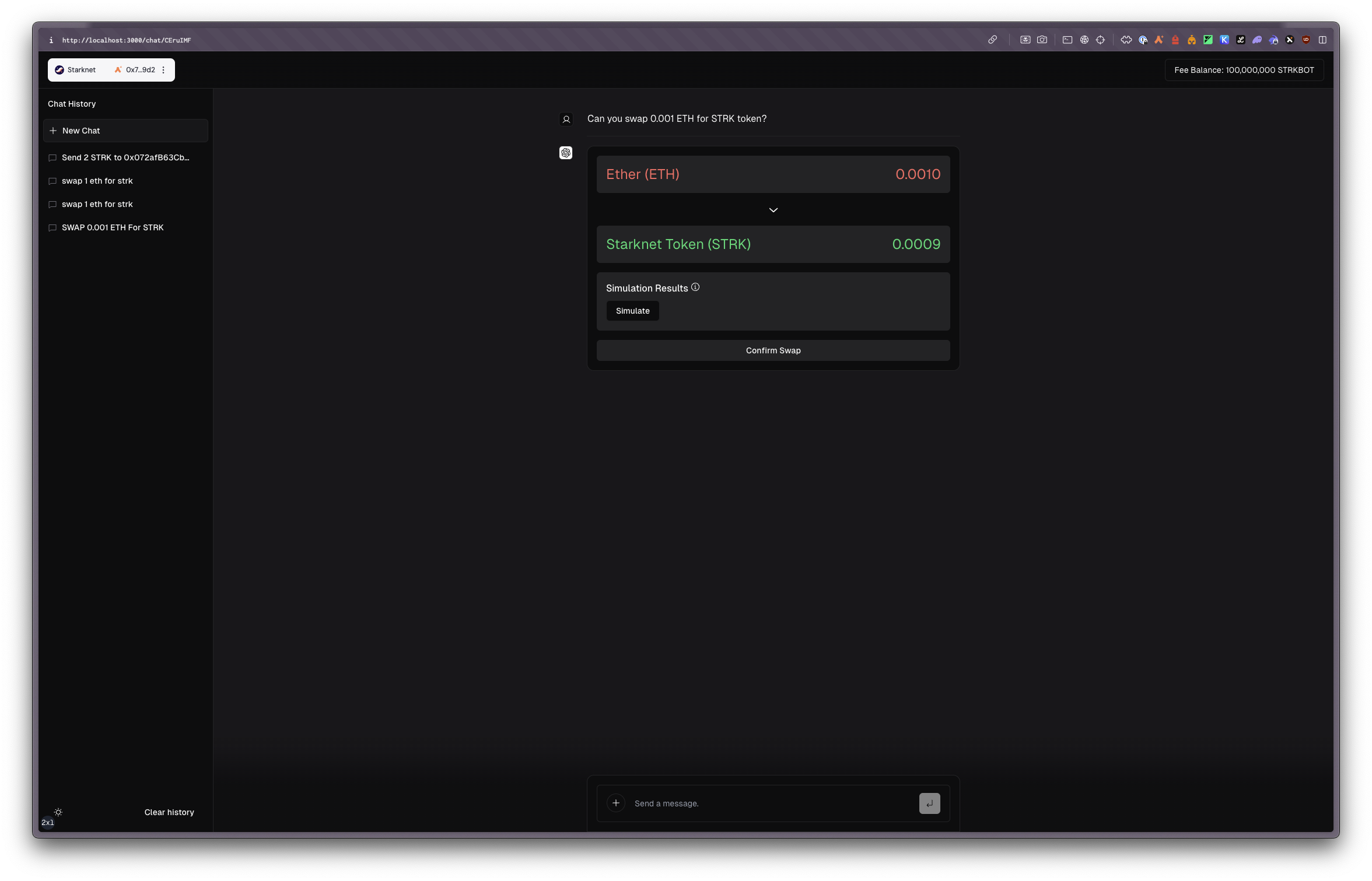Screen dimensions: 1372x881
Task: Open chat 'Send 2 STRK to 0x072afB63Cb...'
Action: tap(125, 157)
